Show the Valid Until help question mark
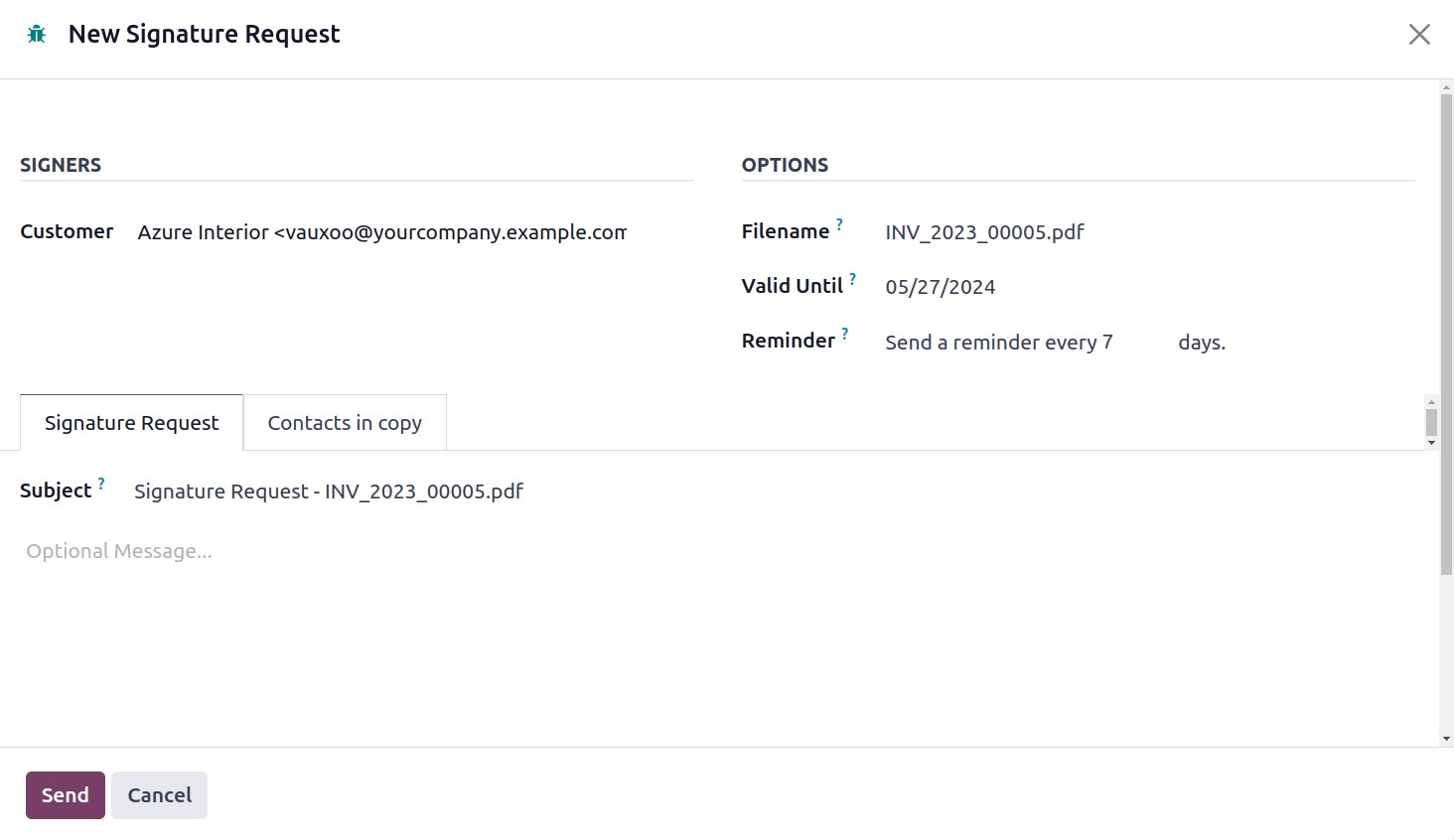Screen dimensions: 1454x840 [852, 279]
